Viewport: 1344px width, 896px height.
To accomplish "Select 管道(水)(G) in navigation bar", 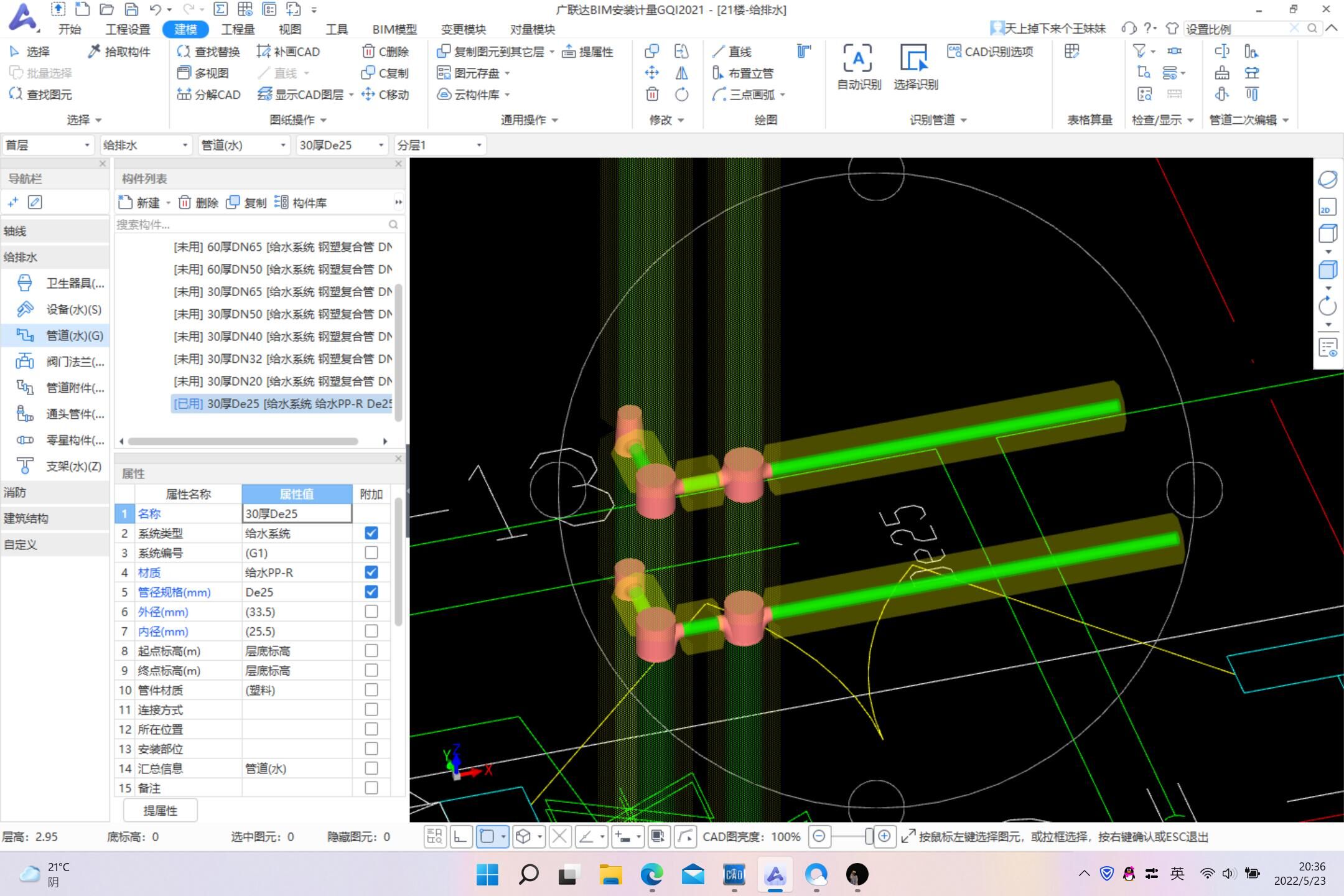I will (55, 336).
